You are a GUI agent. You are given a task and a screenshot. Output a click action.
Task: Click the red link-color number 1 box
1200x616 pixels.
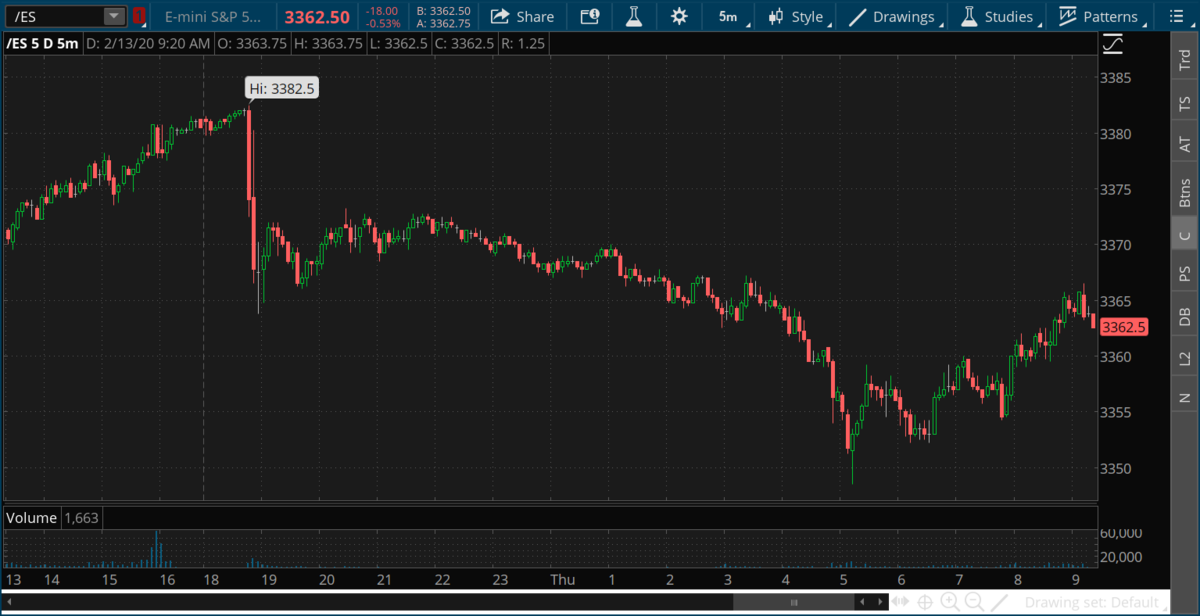click(139, 16)
